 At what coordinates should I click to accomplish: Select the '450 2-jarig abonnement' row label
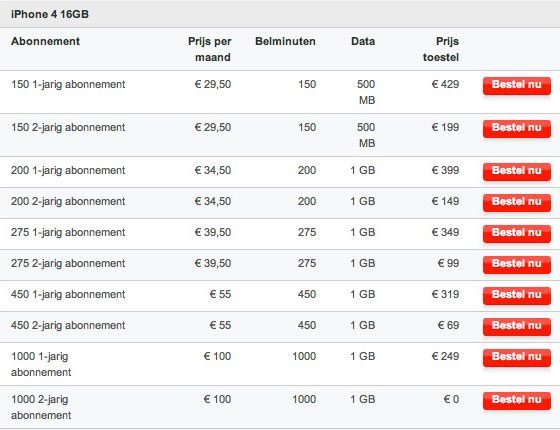(x=68, y=325)
